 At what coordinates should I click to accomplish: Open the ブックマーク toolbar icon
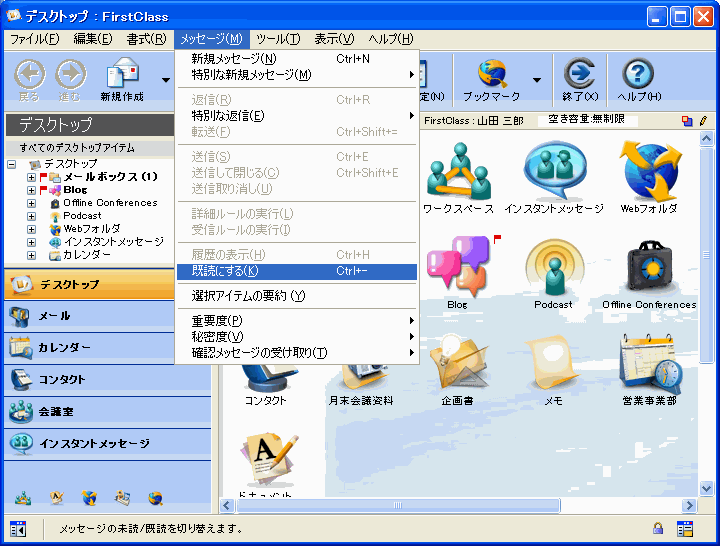491,76
